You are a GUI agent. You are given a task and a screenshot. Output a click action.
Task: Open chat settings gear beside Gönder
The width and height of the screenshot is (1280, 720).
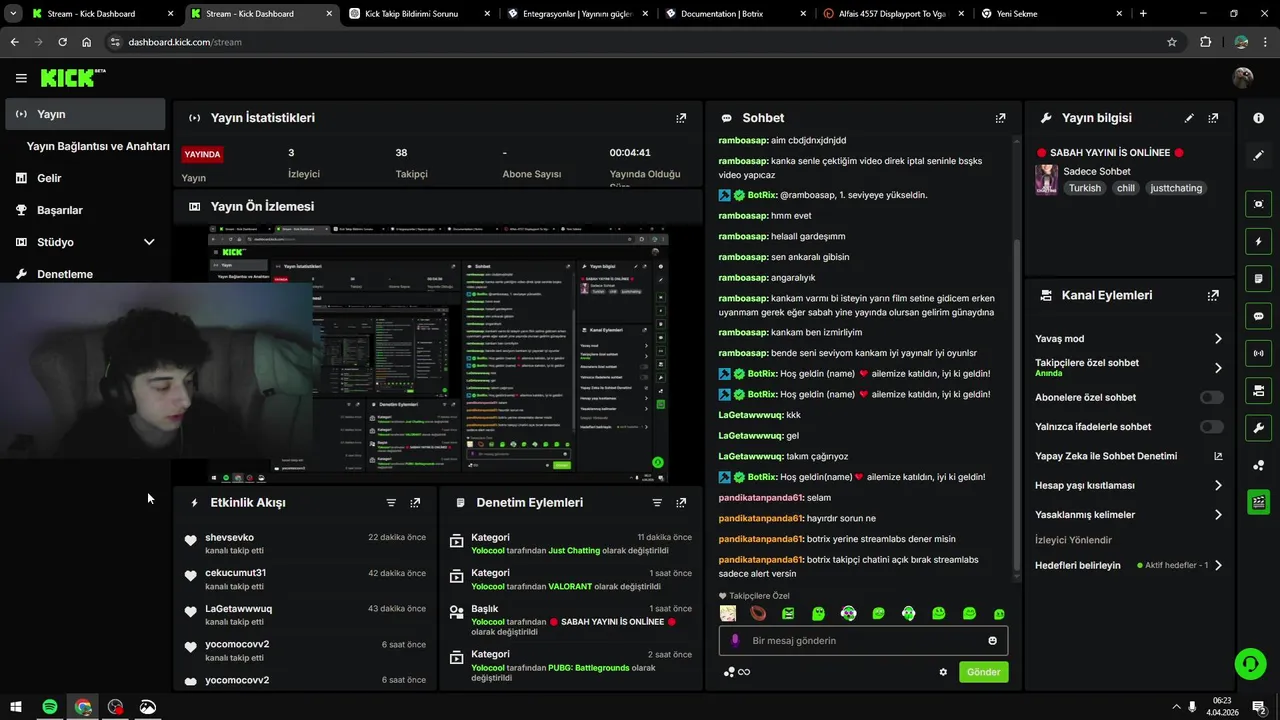[943, 672]
